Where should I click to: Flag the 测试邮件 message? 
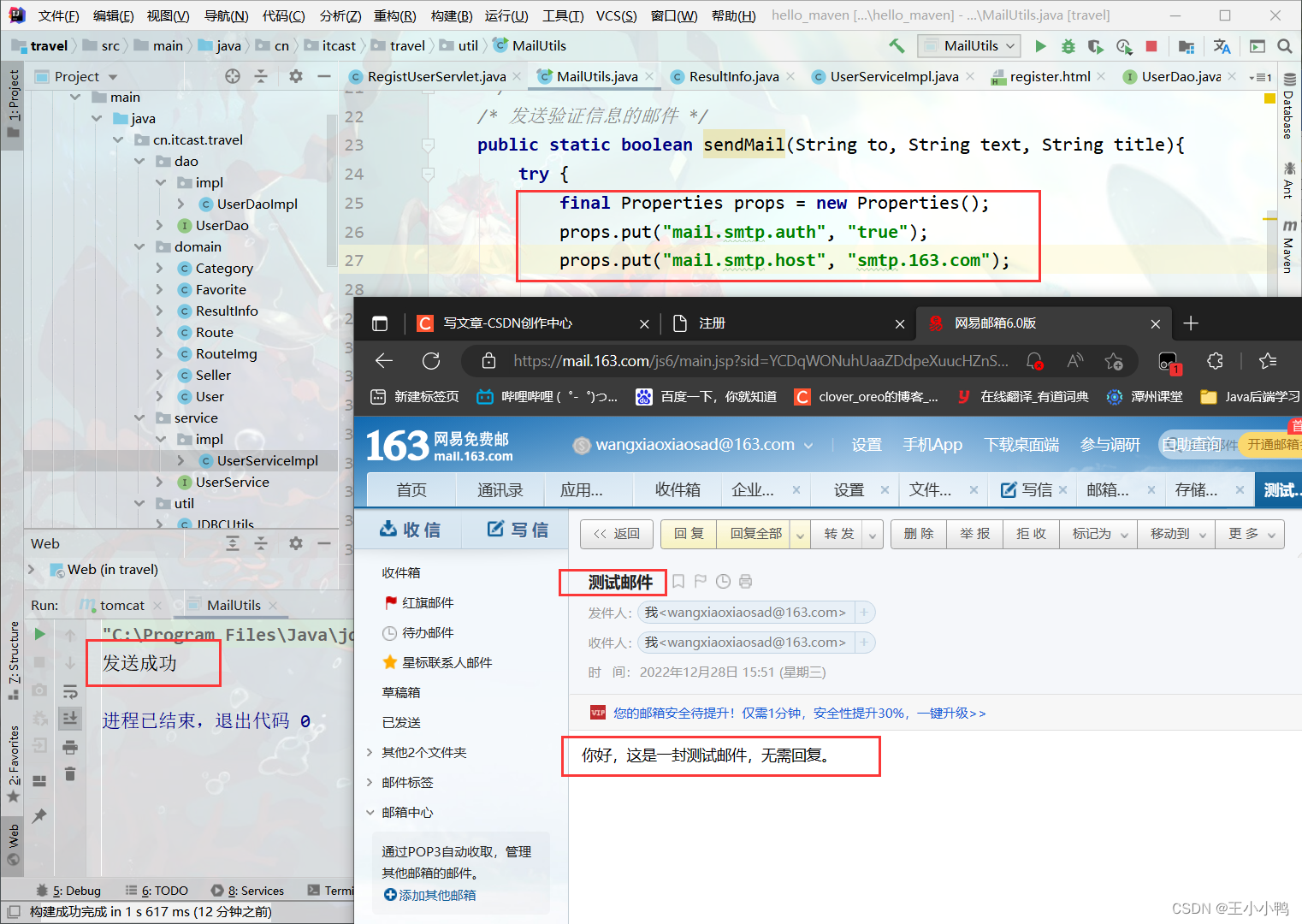(x=701, y=582)
